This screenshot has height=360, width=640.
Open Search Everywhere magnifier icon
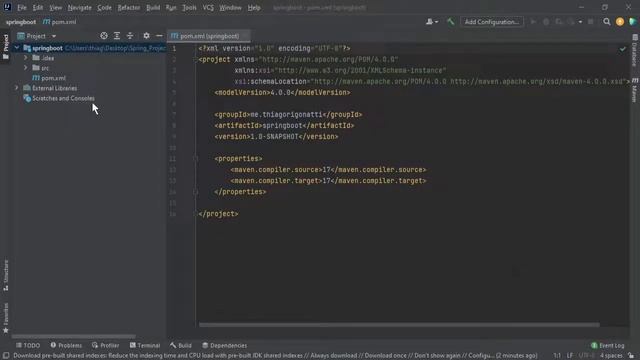[607, 22]
